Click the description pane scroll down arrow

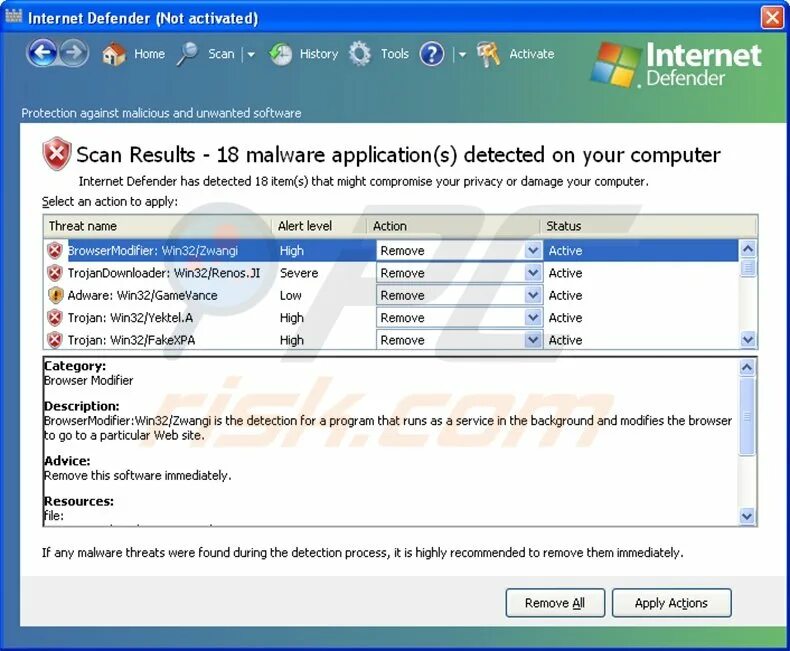(x=747, y=515)
